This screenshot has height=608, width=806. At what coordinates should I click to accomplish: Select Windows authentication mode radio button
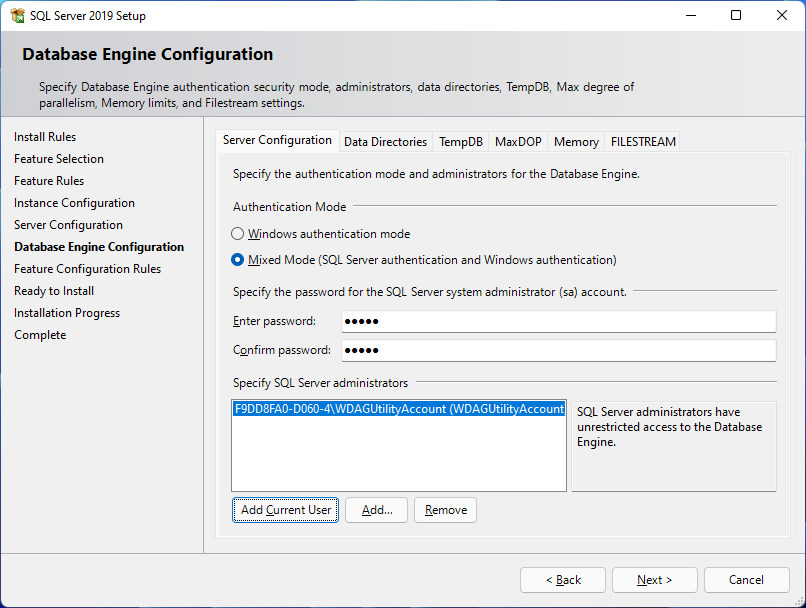coord(237,234)
